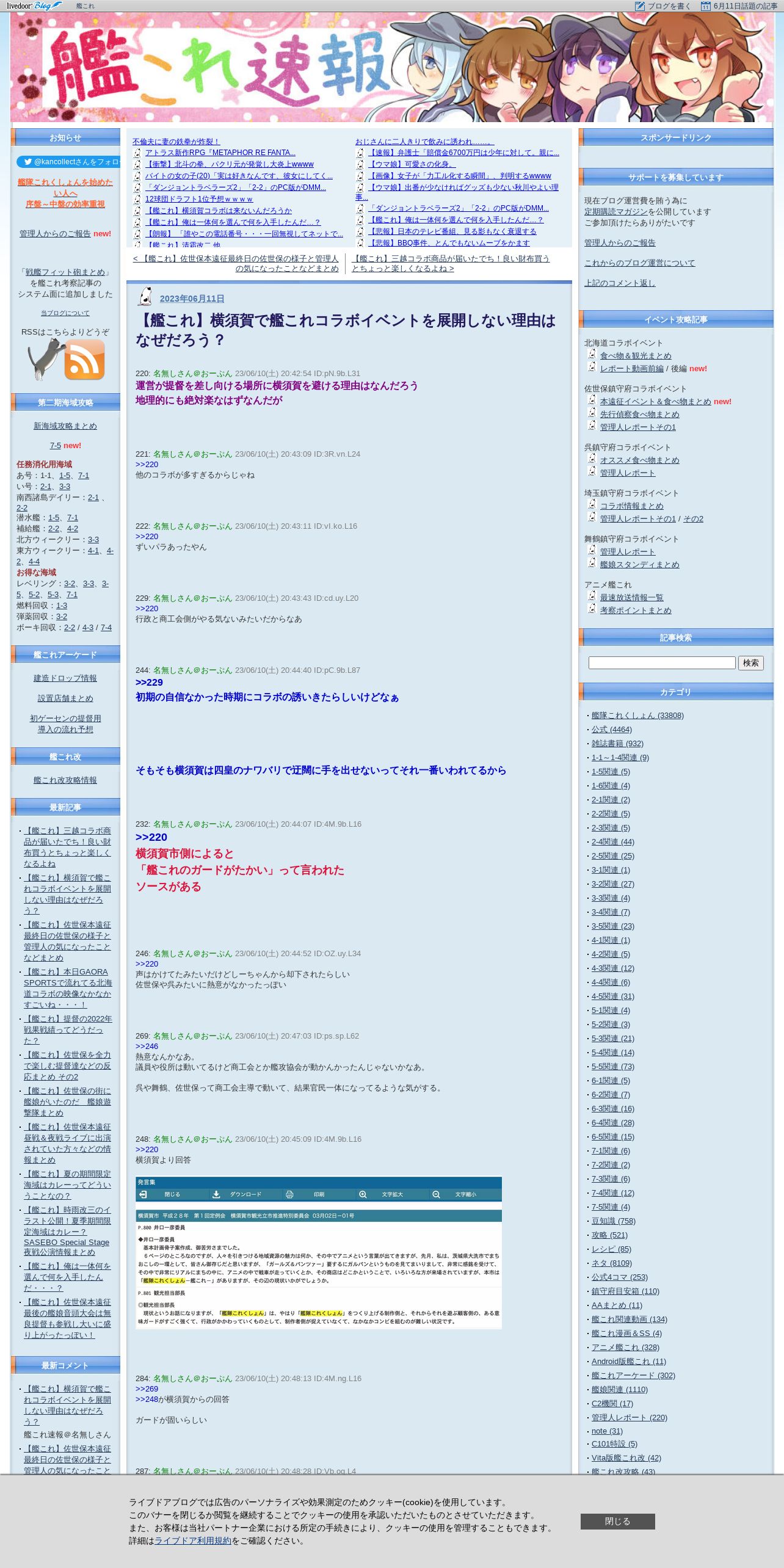Click >>229 reply anchor in post 244
The height and width of the screenshot is (1568, 784).
click(x=149, y=683)
